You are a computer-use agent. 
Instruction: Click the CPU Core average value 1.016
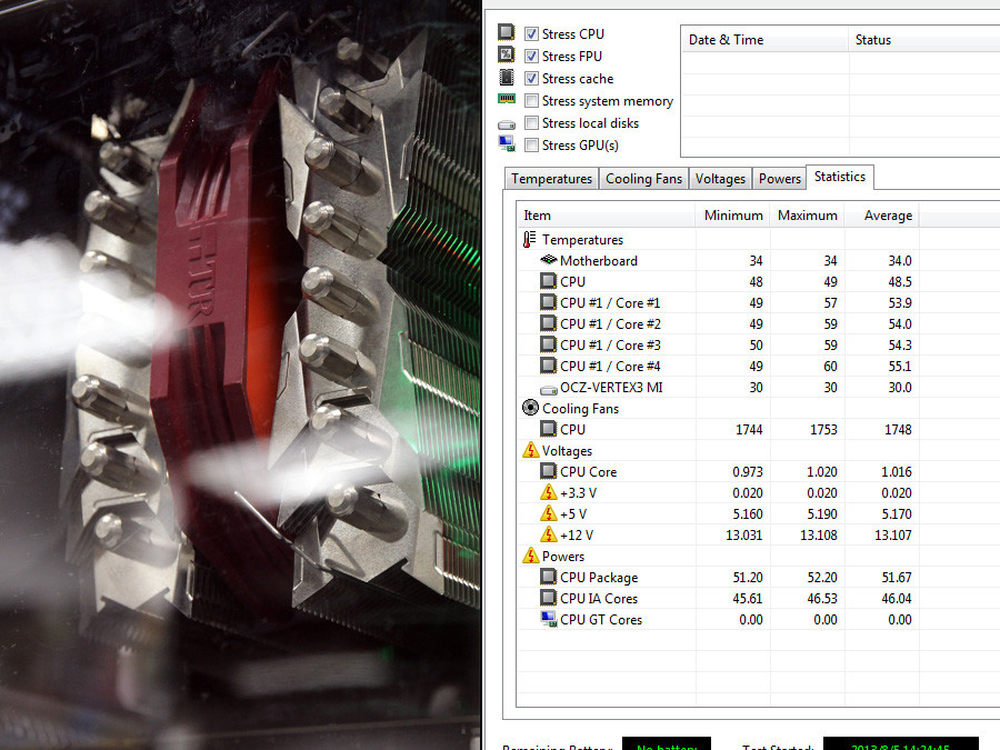point(896,472)
